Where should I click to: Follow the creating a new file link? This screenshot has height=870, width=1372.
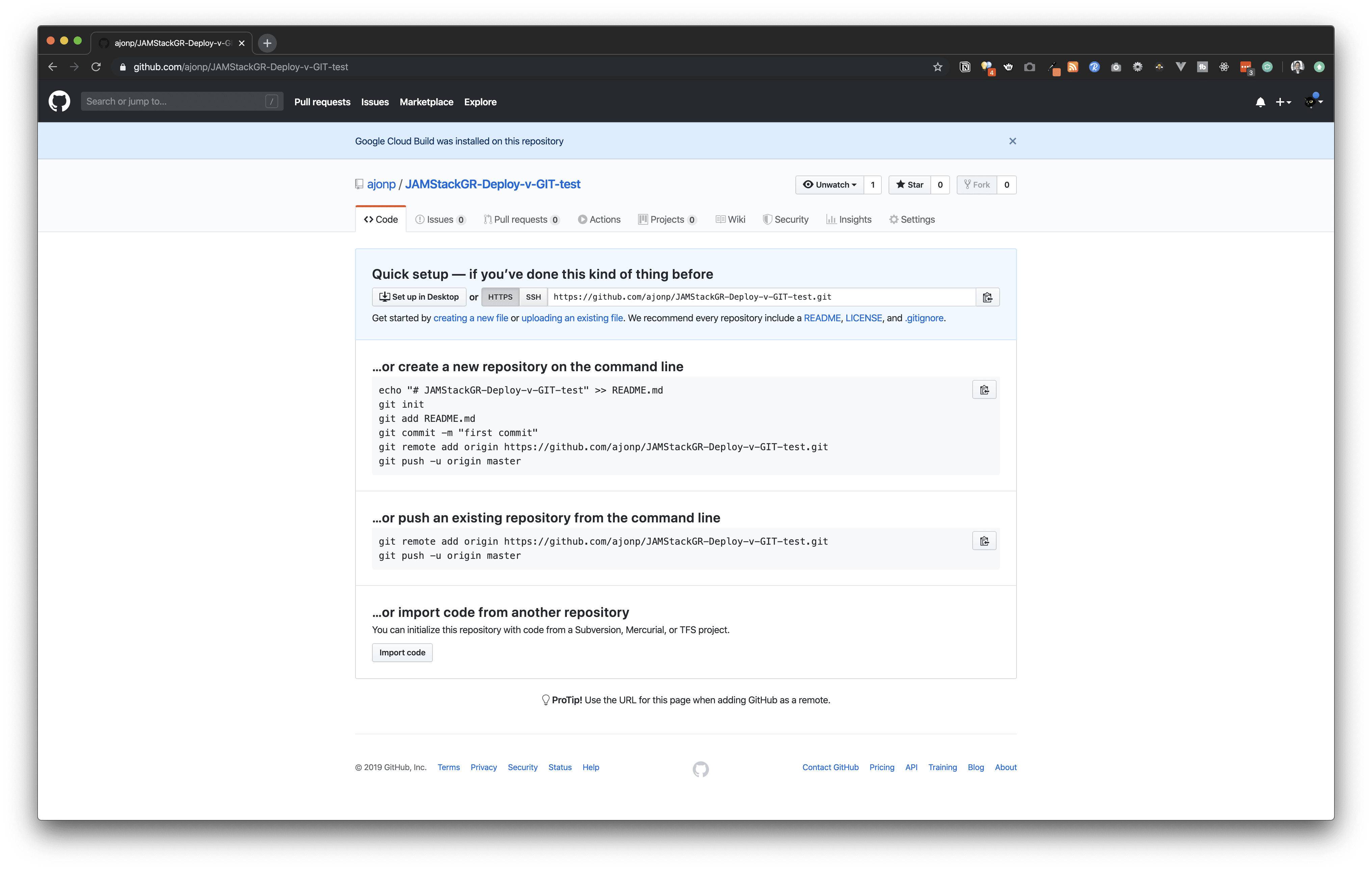(x=471, y=318)
